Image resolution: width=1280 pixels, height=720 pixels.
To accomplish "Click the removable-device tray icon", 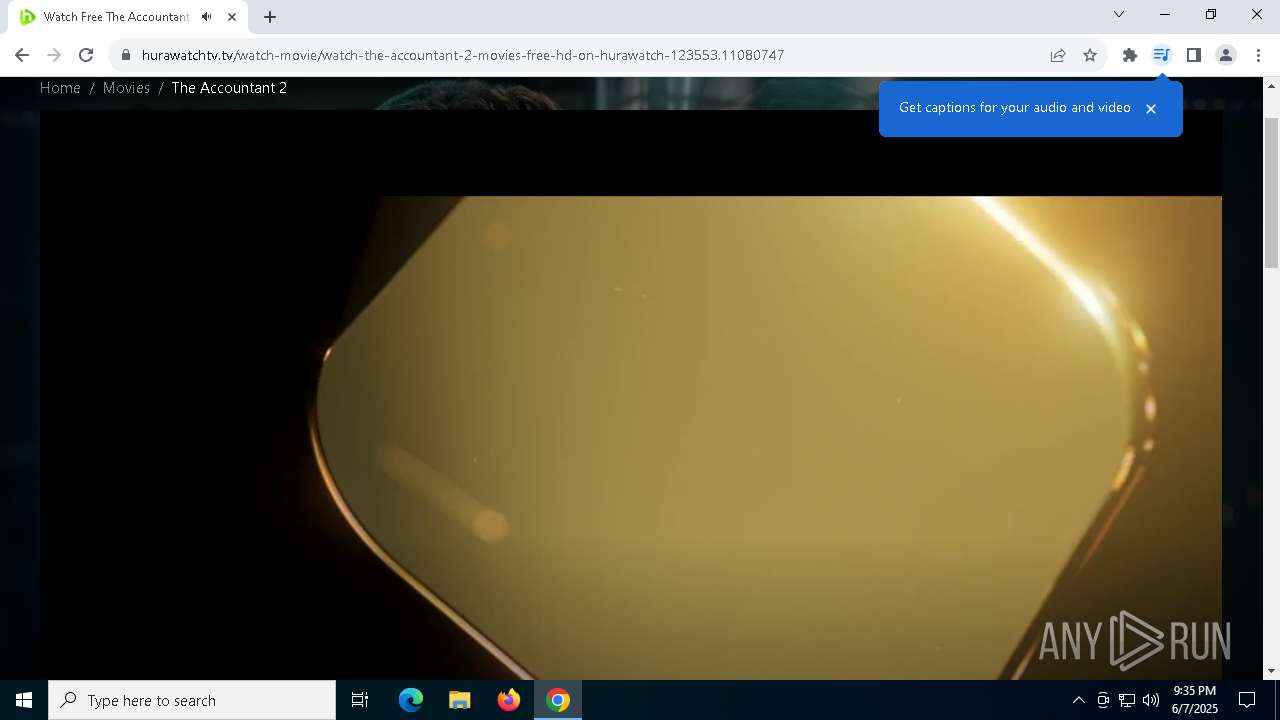I will [x=1103, y=700].
